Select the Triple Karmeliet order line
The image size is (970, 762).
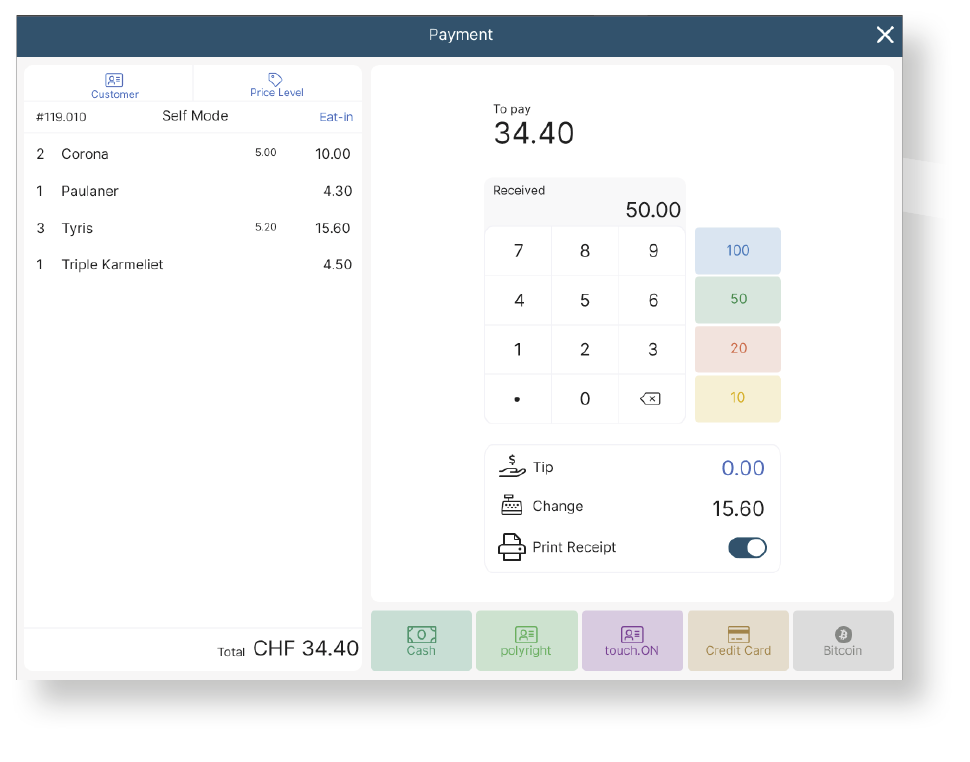(193, 265)
